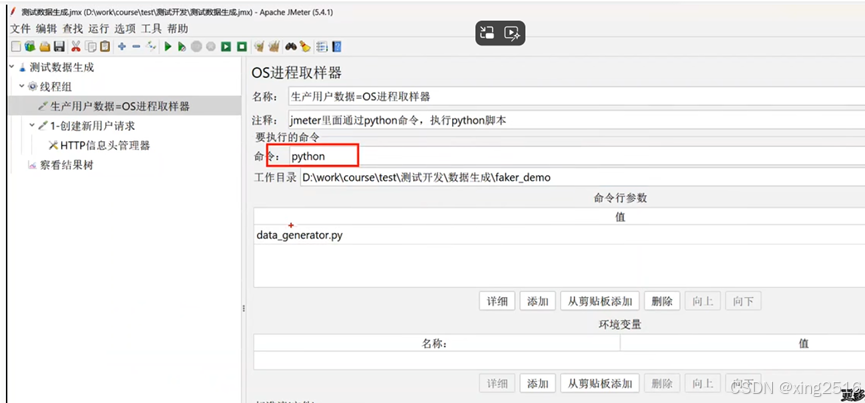Image resolution: width=865 pixels, height=403 pixels.
Task: Select 线程组 in the tree
Action: click(55, 87)
